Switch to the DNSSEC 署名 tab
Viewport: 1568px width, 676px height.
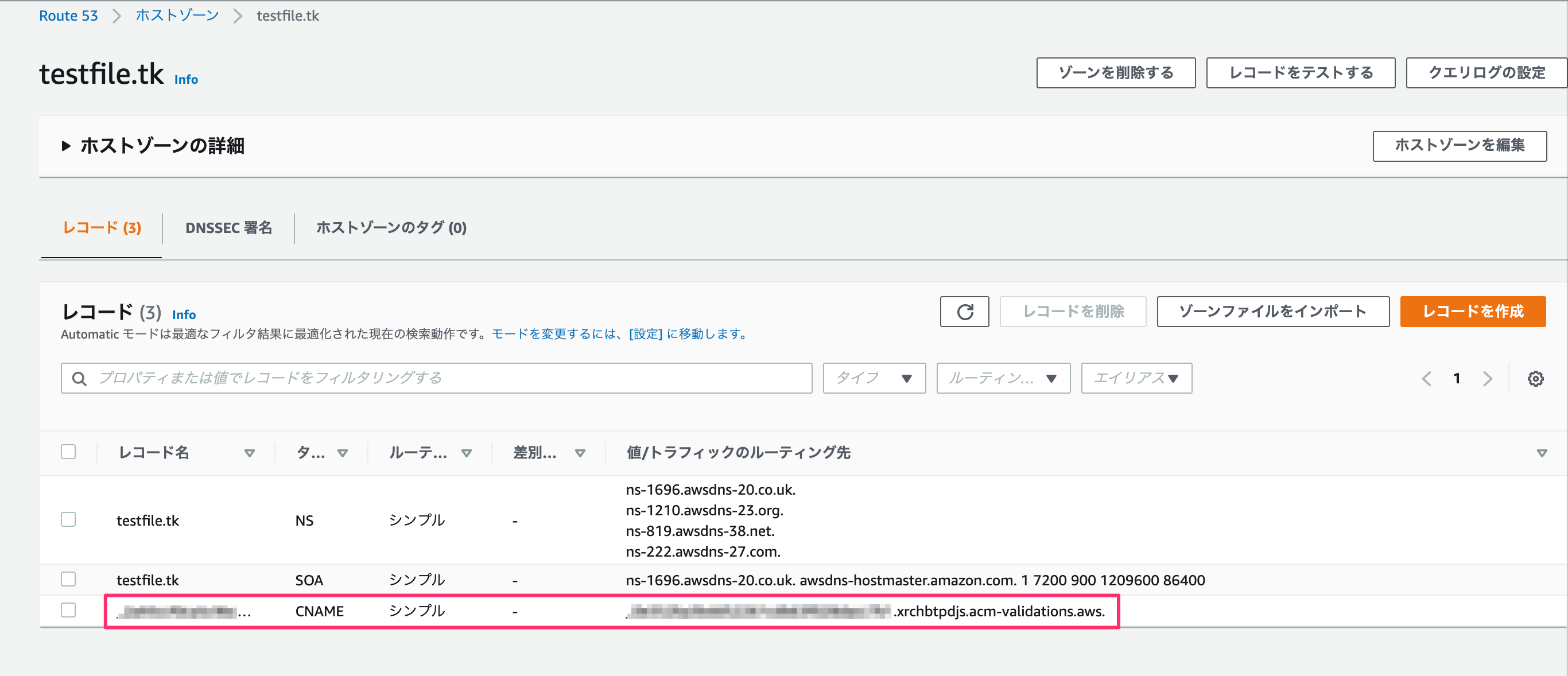coord(229,228)
